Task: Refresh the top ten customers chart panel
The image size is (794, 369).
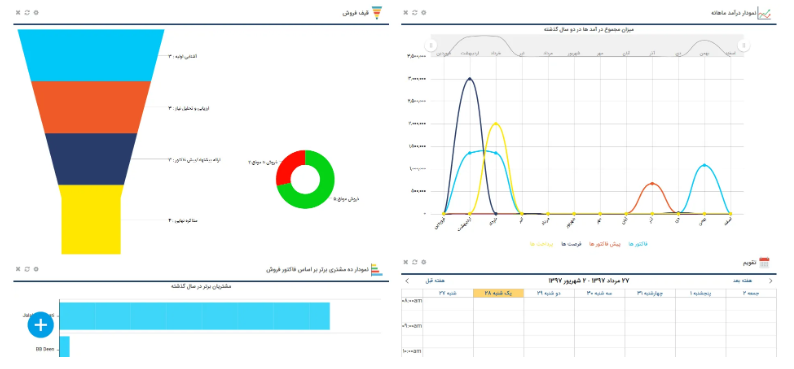Action: coord(27,269)
